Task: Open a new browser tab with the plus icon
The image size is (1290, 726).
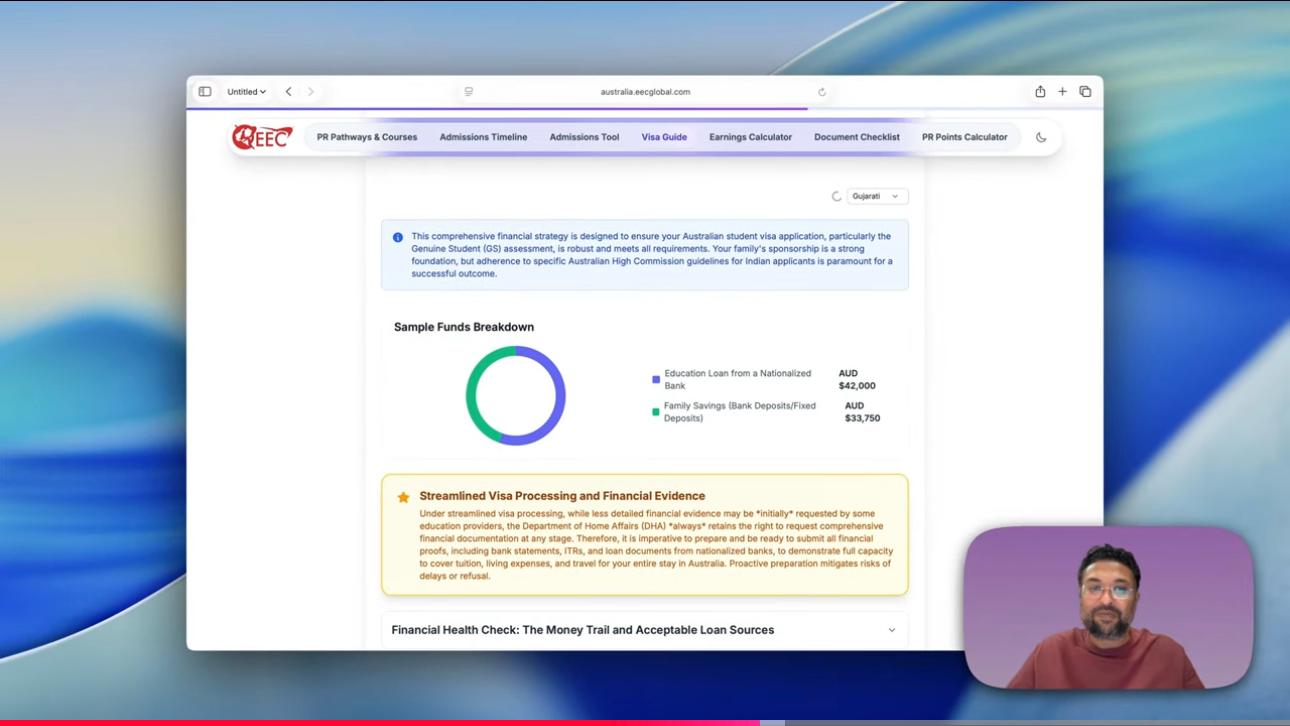Action: (1062, 91)
